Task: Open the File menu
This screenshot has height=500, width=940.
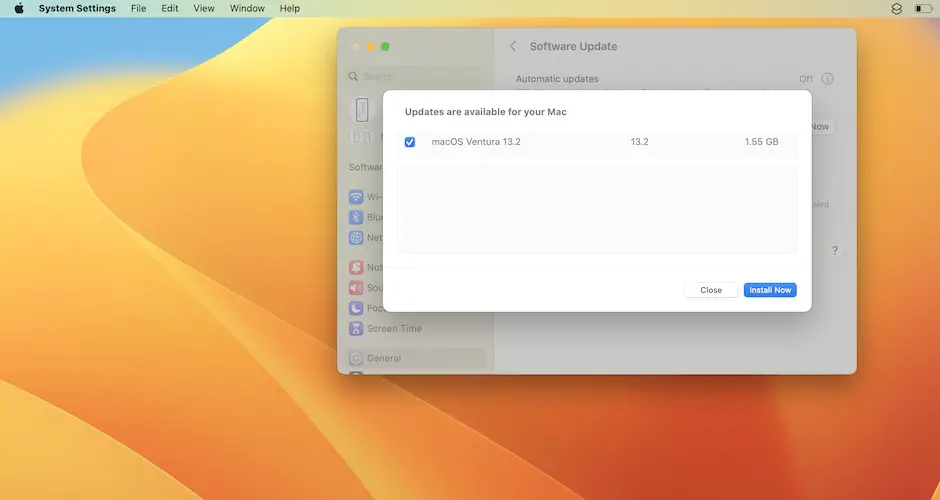Action: 138,8
